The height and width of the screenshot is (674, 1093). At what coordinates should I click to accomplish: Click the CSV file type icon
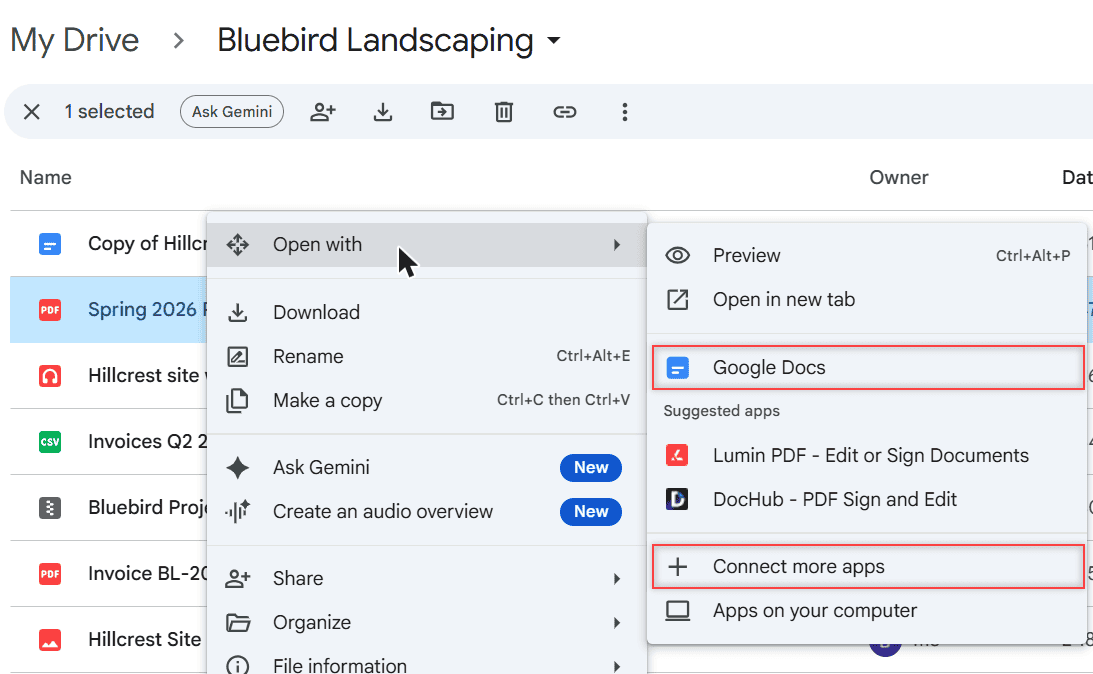coord(49,442)
